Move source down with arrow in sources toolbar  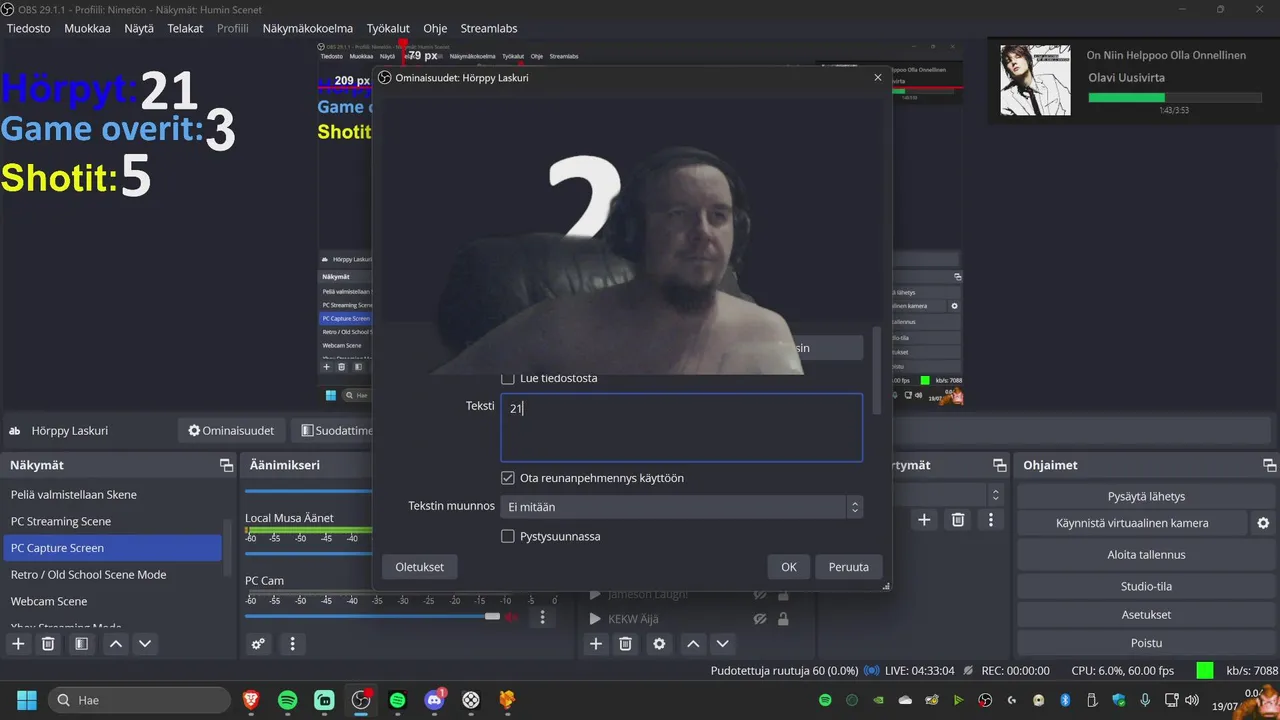722,644
